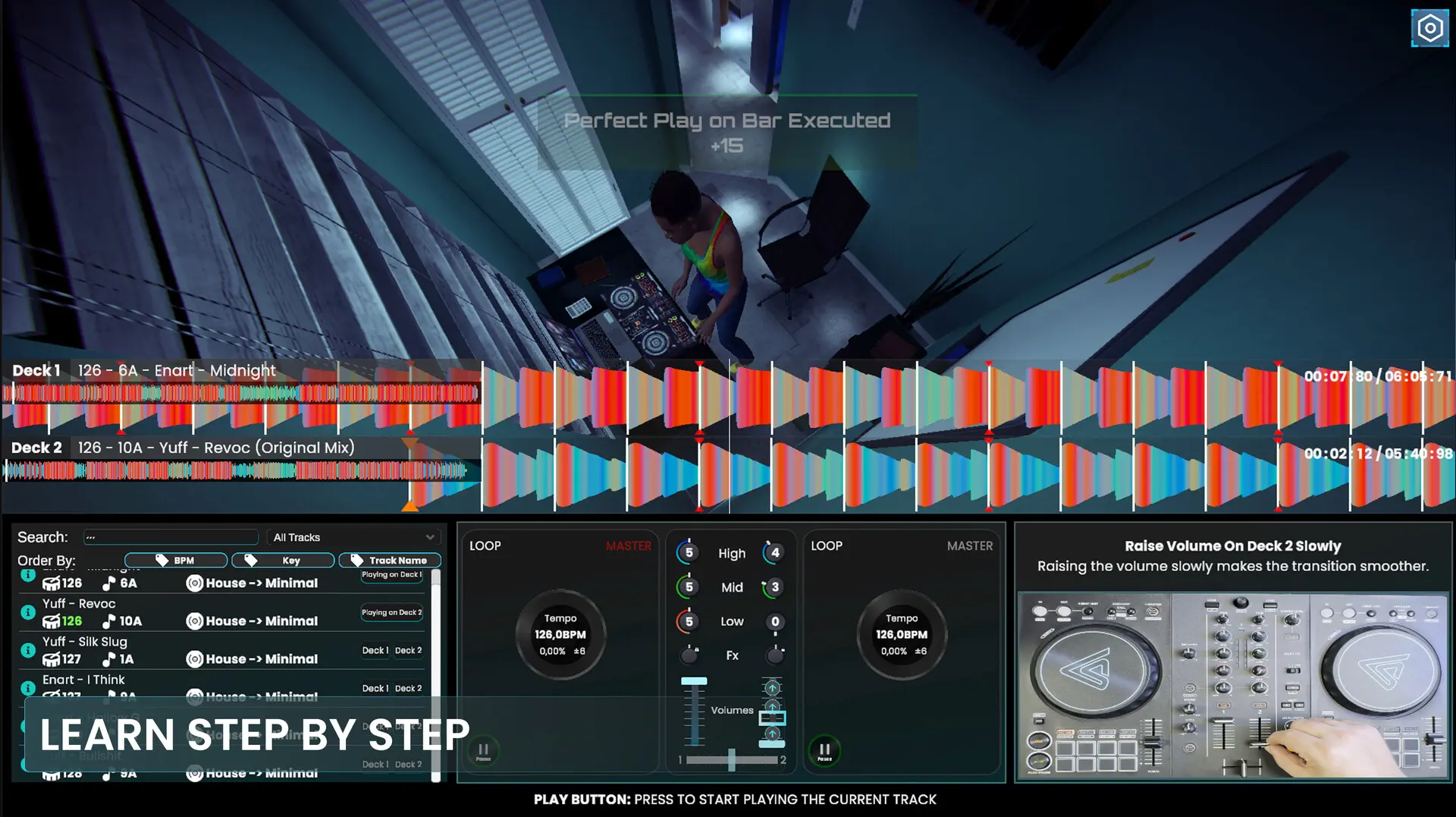The image size is (1456, 817).
Task: Pause Deck 1 with its pause button
Action: coord(483,751)
